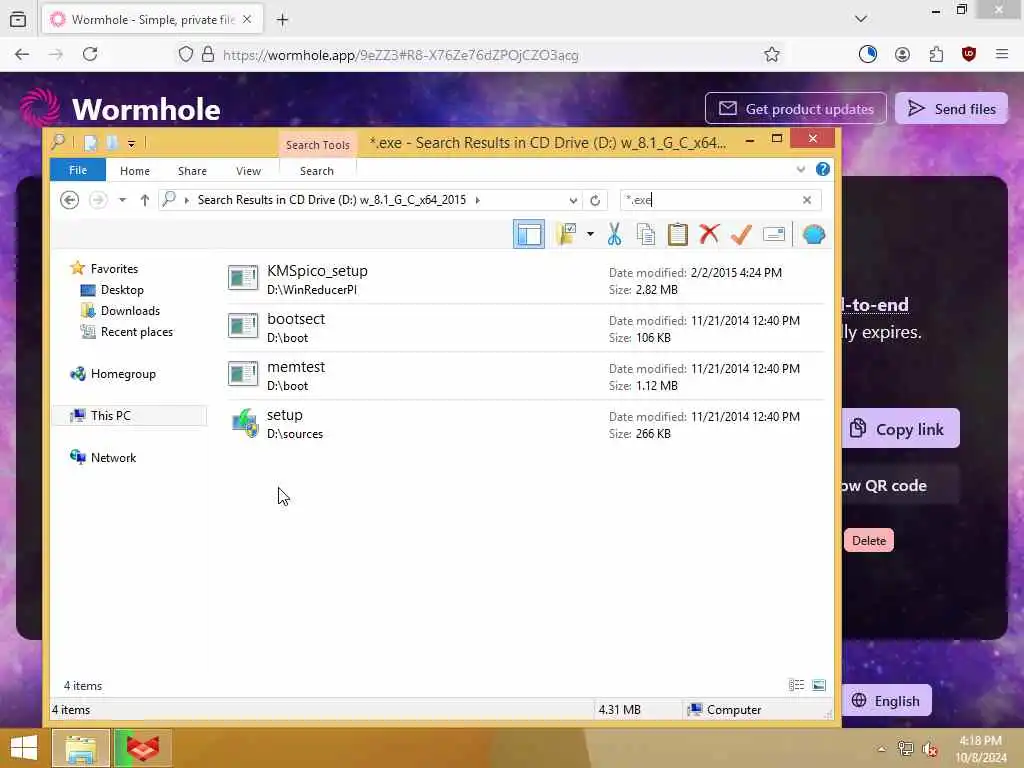Click the memtest file icon

click(243, 374)
